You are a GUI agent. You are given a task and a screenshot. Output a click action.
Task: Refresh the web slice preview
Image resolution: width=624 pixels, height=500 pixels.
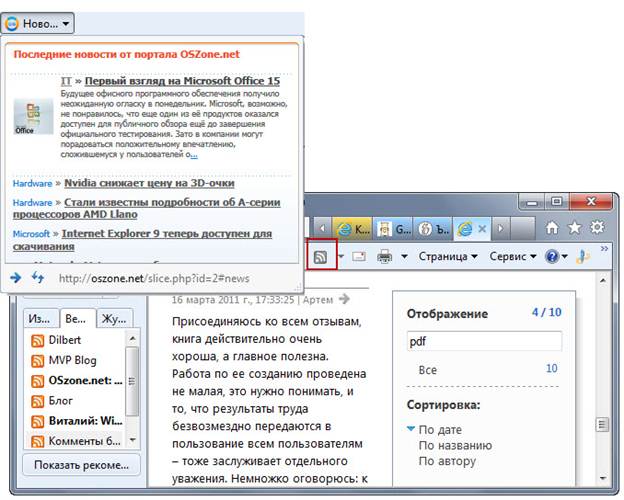[x=38, y=277]
